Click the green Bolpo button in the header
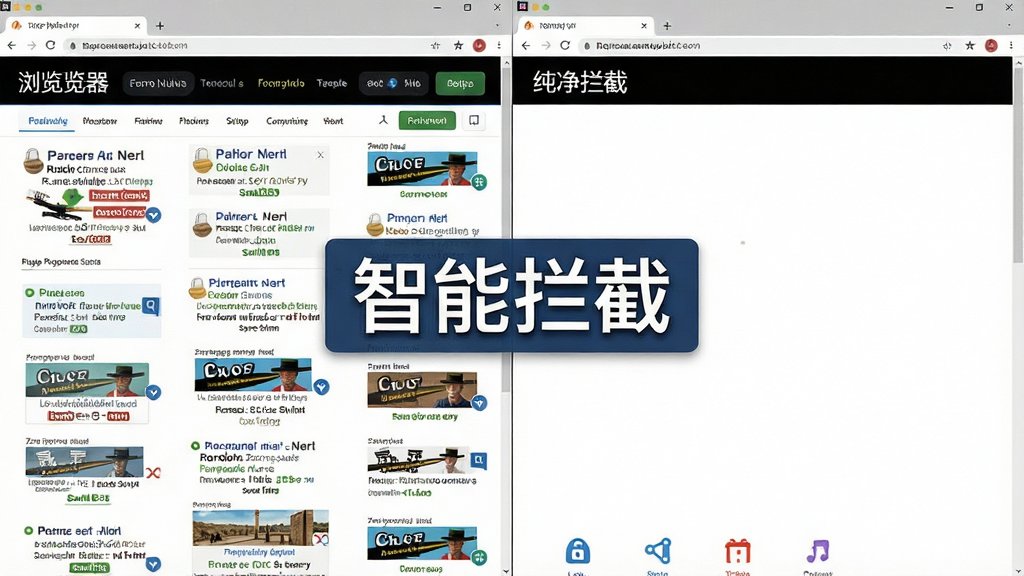The width and height of the screenshot is (1024, 576). (460, 84)
